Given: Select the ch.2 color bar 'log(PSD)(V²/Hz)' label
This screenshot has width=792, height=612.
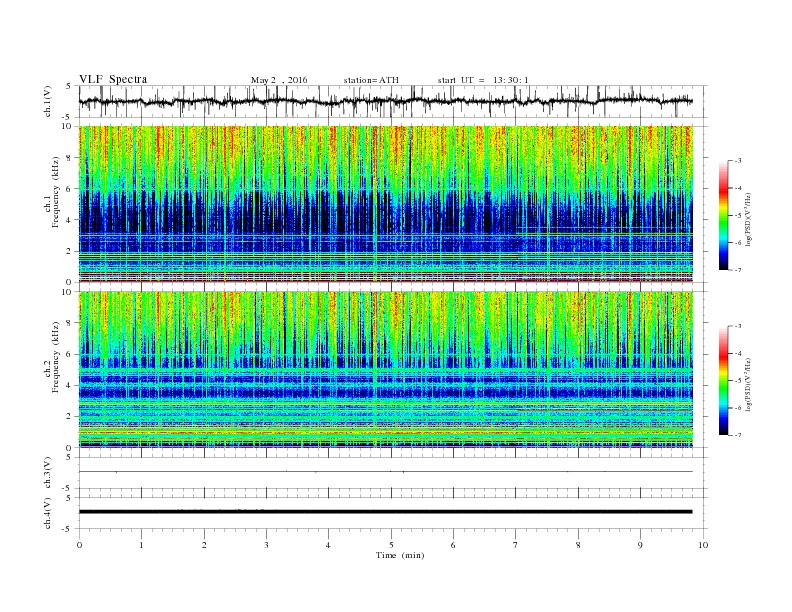Looking at the screenshot, I should point(747,384).
